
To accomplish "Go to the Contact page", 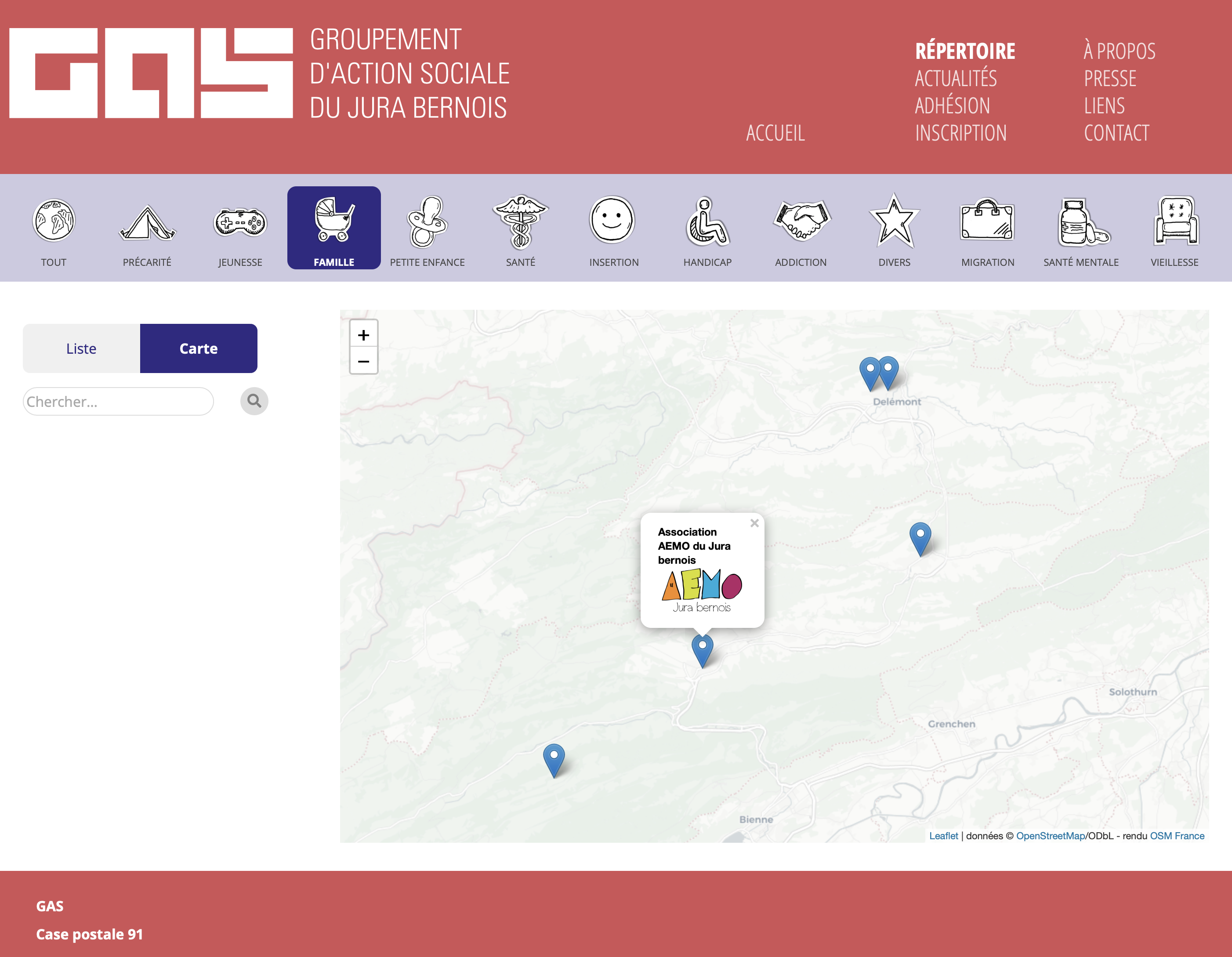I will 1116,133.
